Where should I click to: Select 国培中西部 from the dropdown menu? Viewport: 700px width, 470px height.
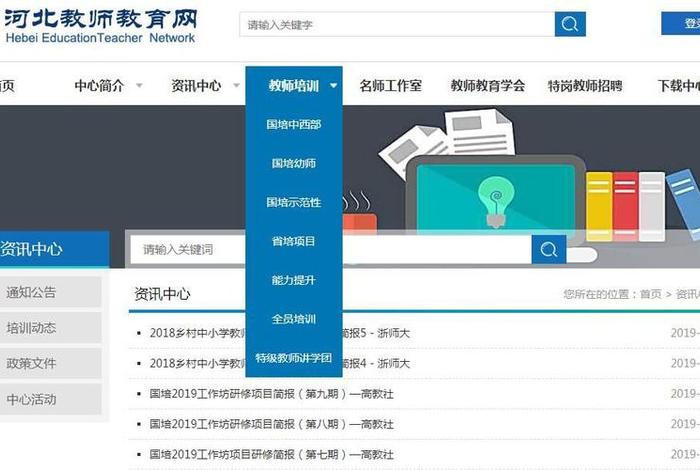pos(294,124)
